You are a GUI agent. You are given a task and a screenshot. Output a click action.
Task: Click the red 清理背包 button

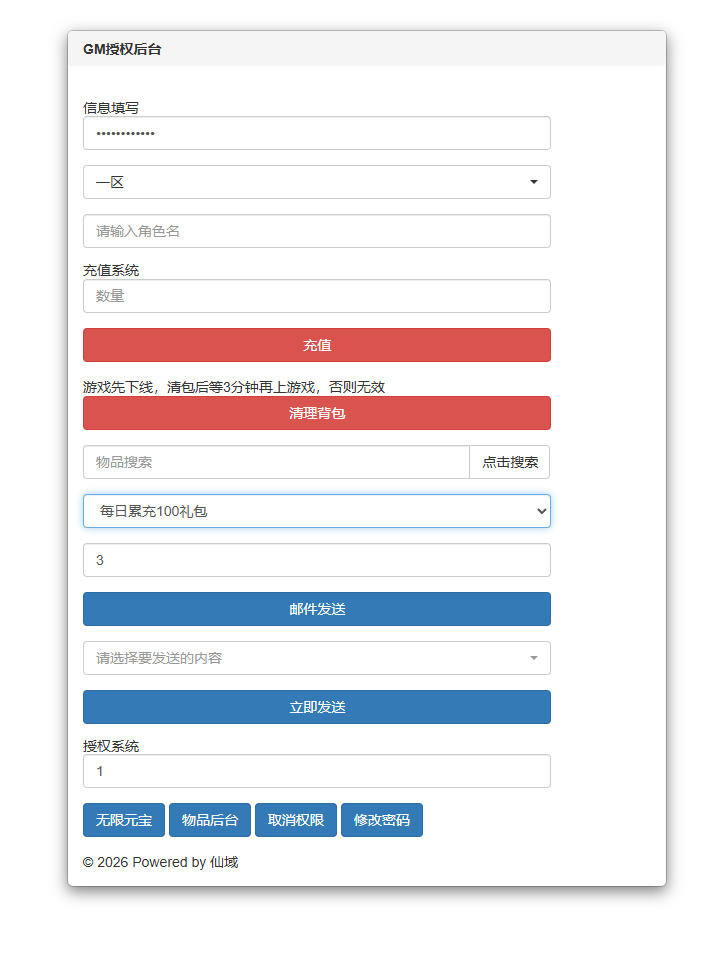click(316, 413)
